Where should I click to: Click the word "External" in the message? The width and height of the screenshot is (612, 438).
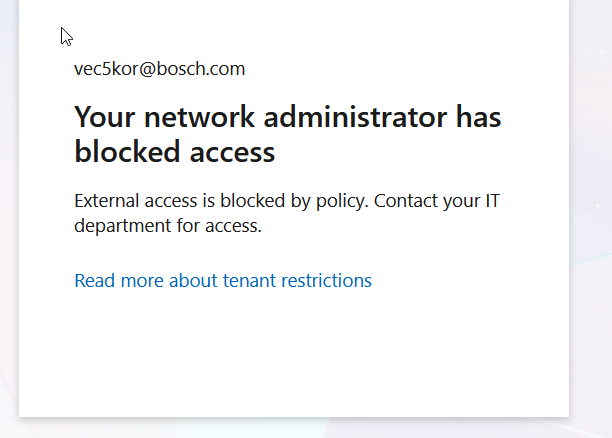[x=106, y=201]
